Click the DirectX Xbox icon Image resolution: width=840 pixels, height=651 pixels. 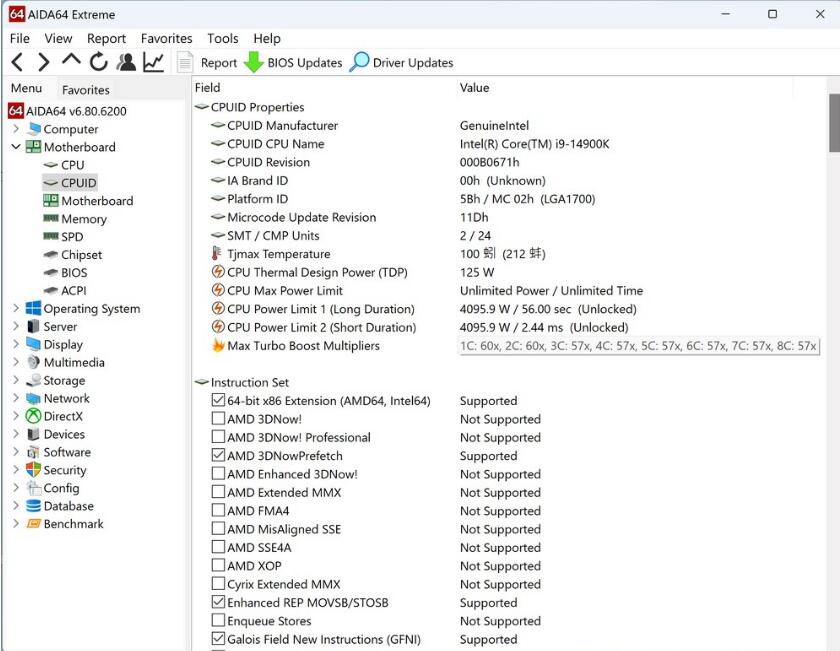click(x=34, y=416)
